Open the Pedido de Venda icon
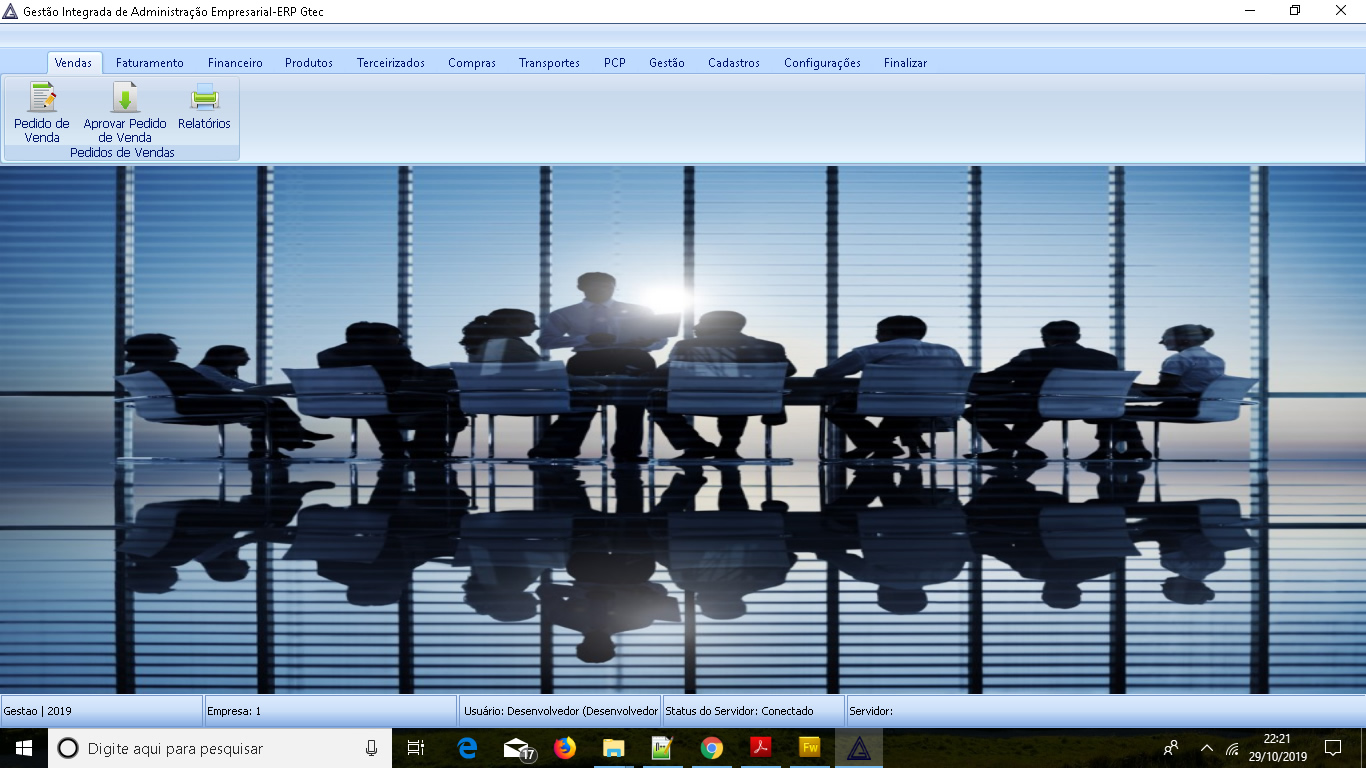 pyautogui.click(x=42, y=98)
